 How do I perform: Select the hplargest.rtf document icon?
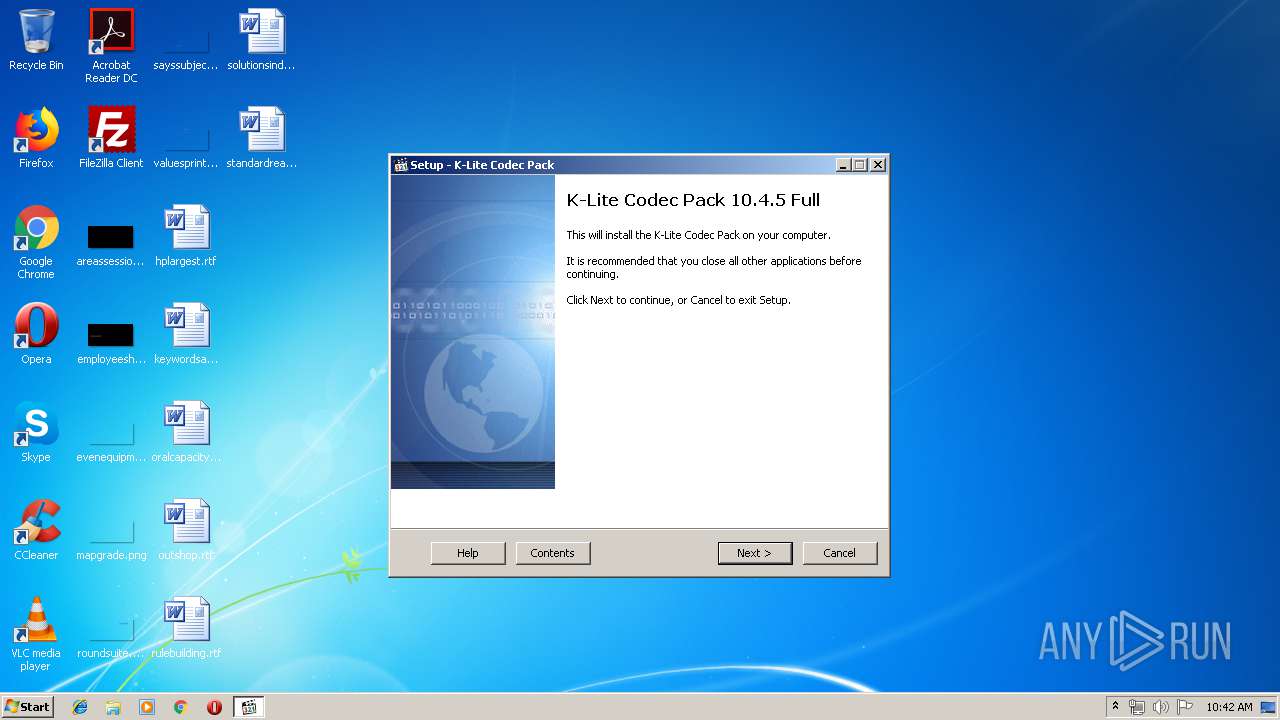(x=186, y=236)
